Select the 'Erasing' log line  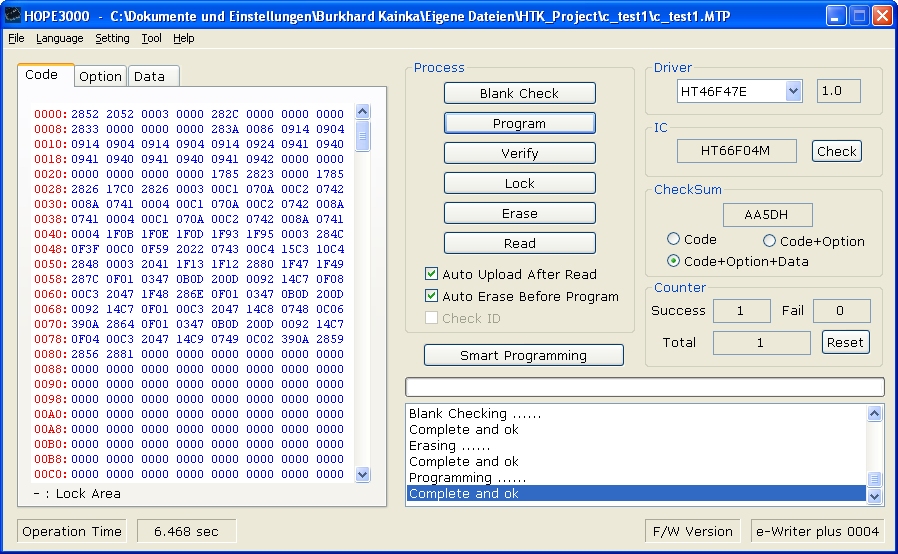coord(435,446)
